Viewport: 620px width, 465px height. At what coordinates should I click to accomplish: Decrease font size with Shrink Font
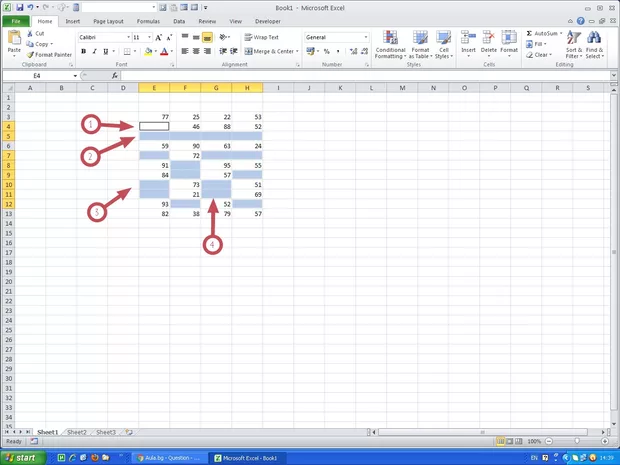click(169, 38)
